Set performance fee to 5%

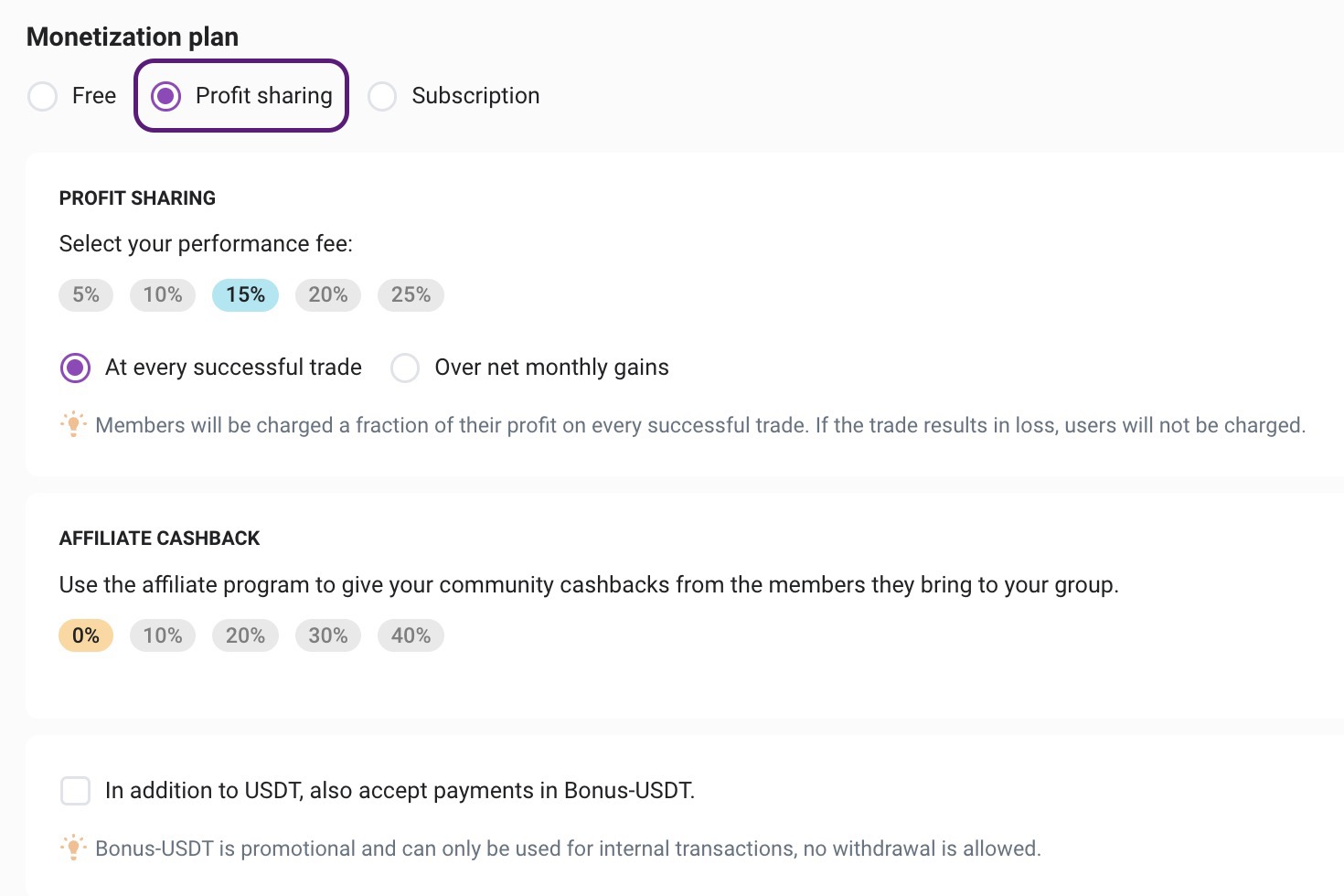(86, 295)
